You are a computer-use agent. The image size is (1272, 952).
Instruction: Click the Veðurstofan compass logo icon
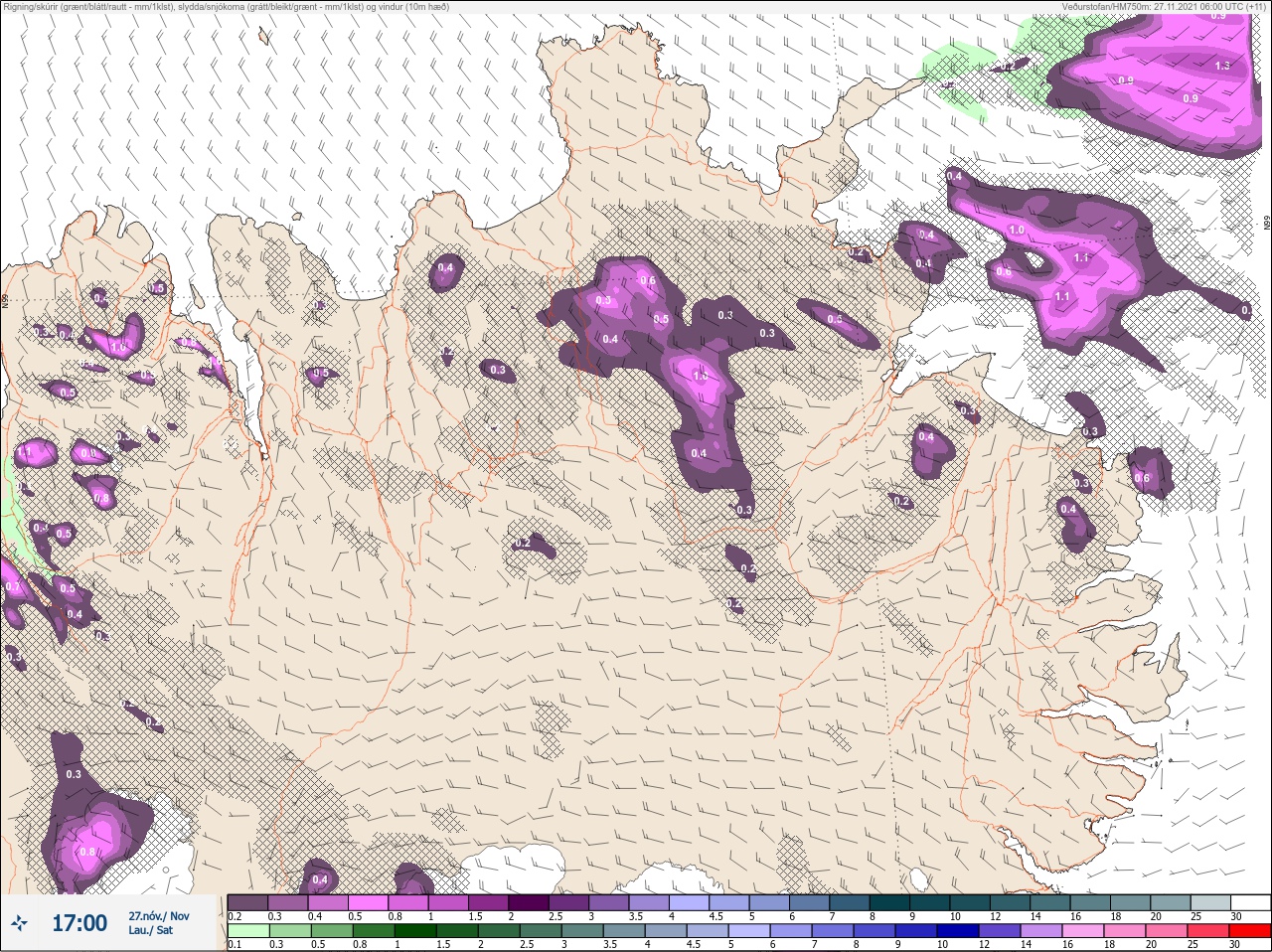[19, 923]
